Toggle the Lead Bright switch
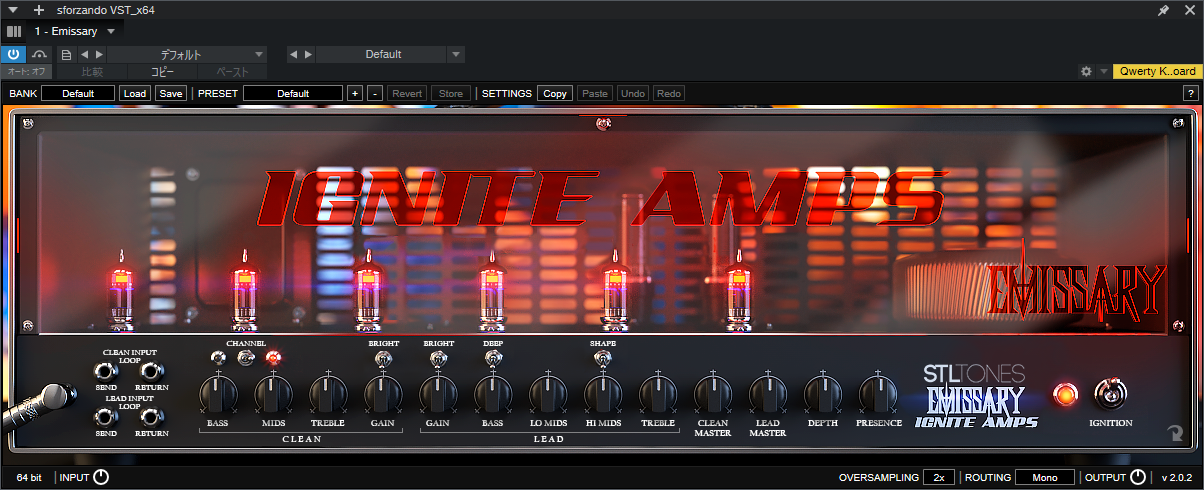Viewport: 1204px width, 490px height. pos(437,358)
